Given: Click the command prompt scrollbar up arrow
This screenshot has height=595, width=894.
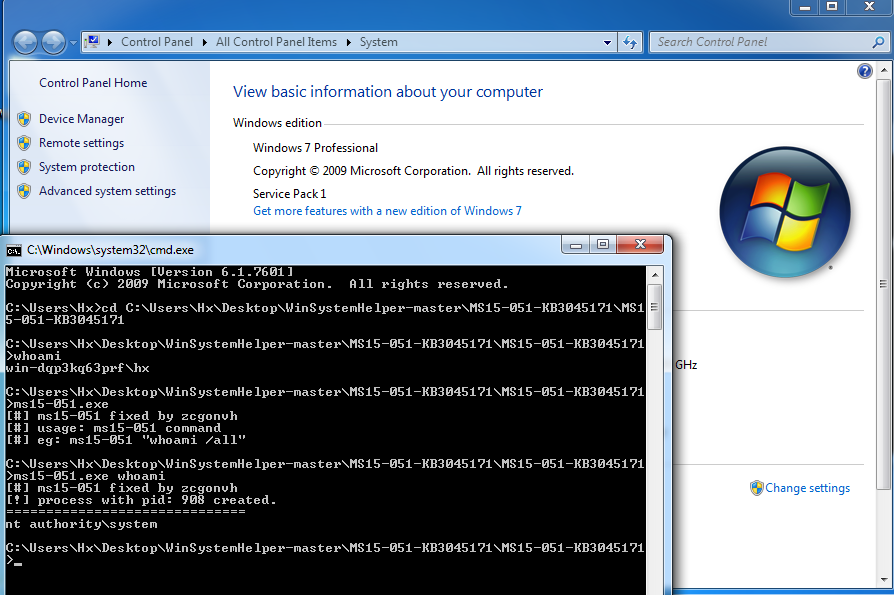Looking at the screenshot, I should coord(655,273).
